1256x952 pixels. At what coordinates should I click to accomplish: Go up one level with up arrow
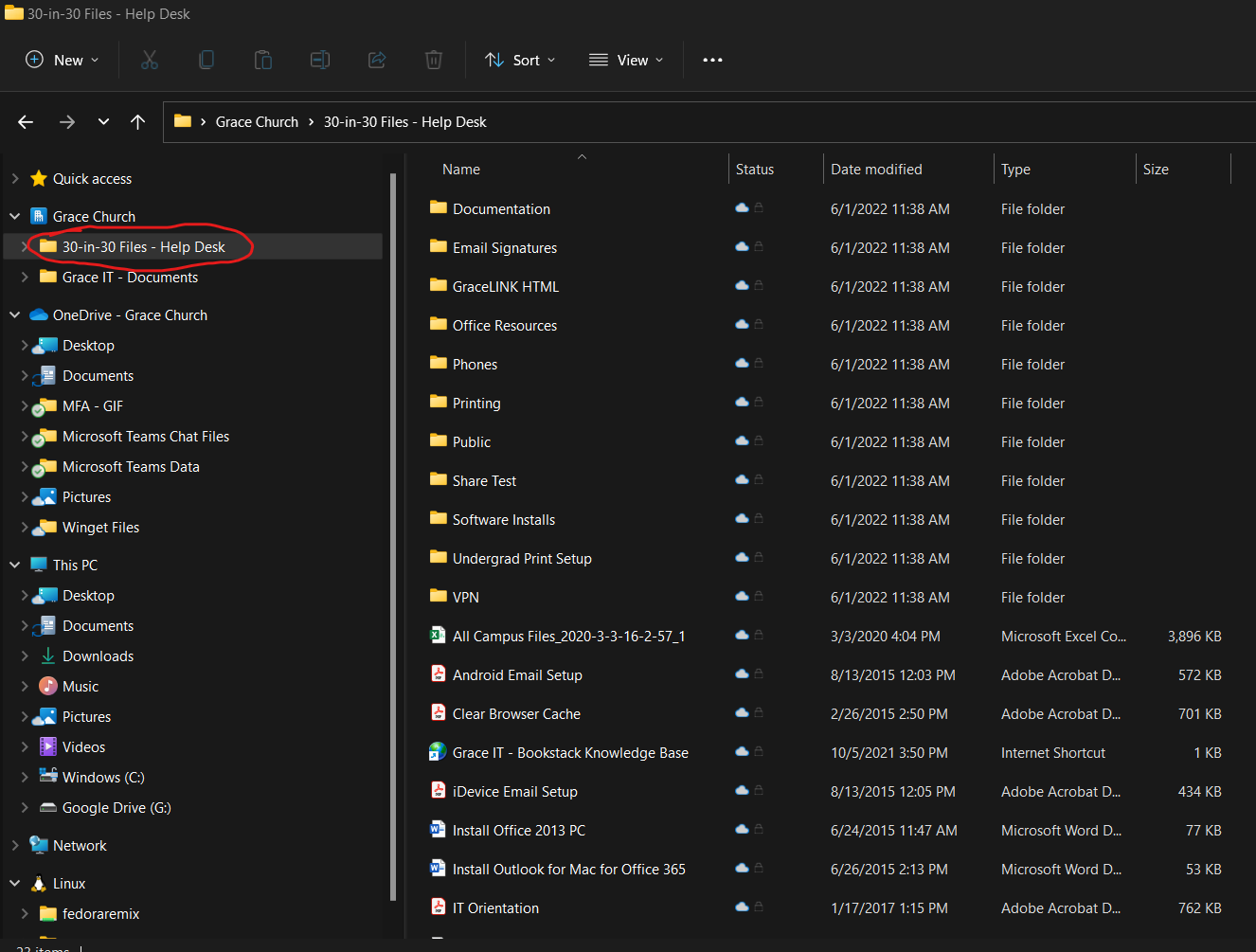tap(137, 122)
